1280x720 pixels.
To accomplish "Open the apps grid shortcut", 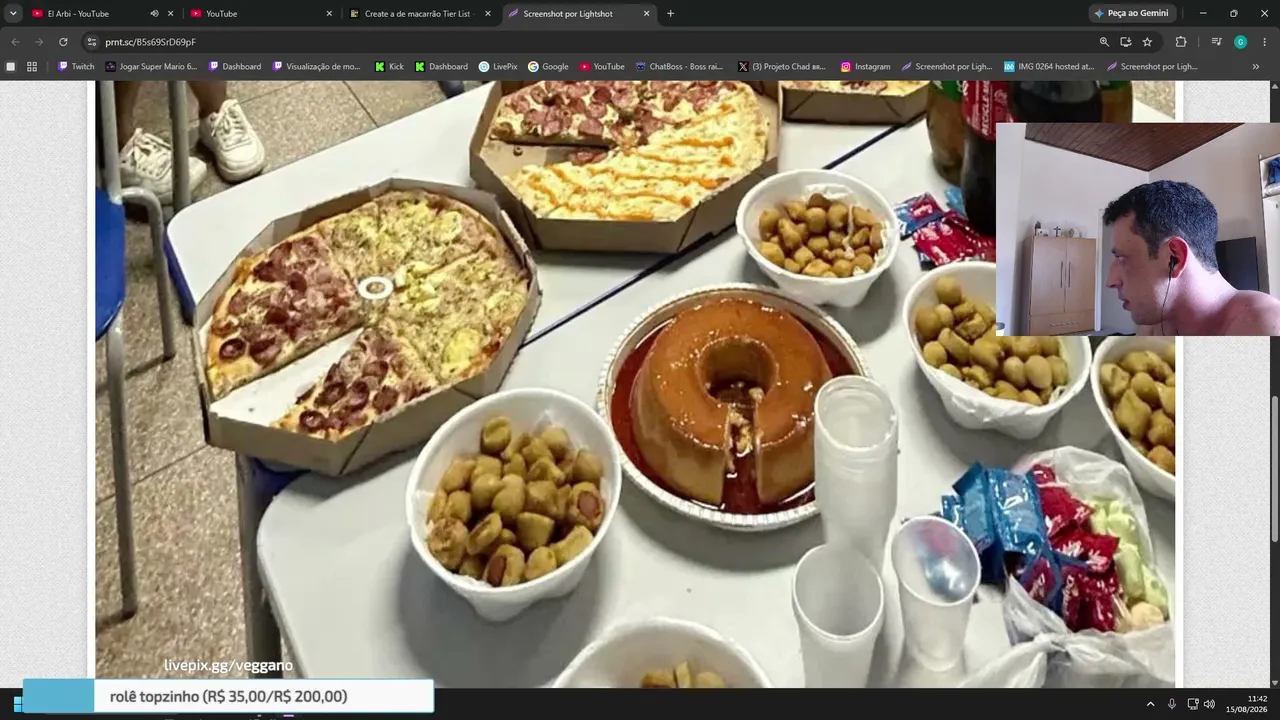I will (x=32, y=67).
